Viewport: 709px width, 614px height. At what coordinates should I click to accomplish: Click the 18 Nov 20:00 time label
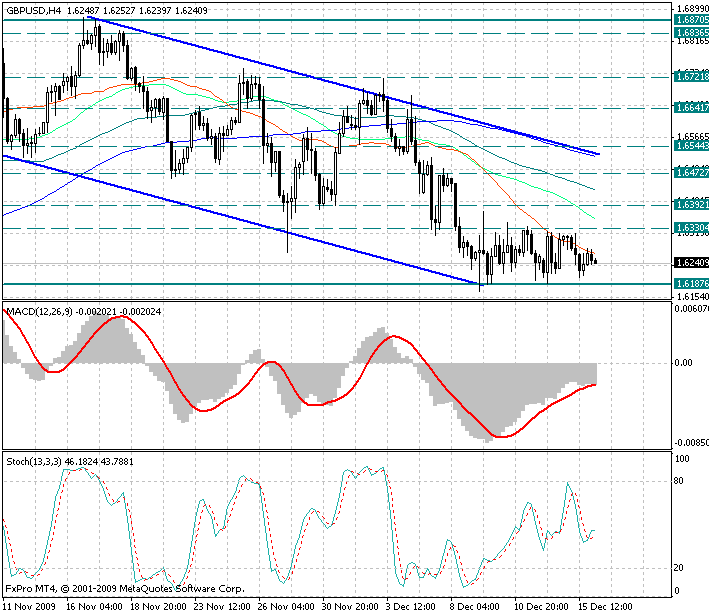click(158, 606)
